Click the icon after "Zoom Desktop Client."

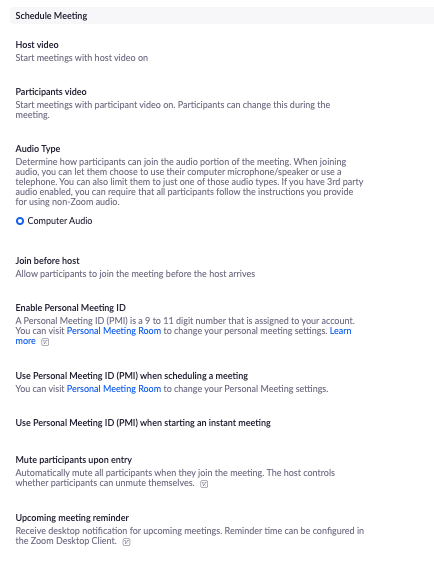tap(126, 542)
